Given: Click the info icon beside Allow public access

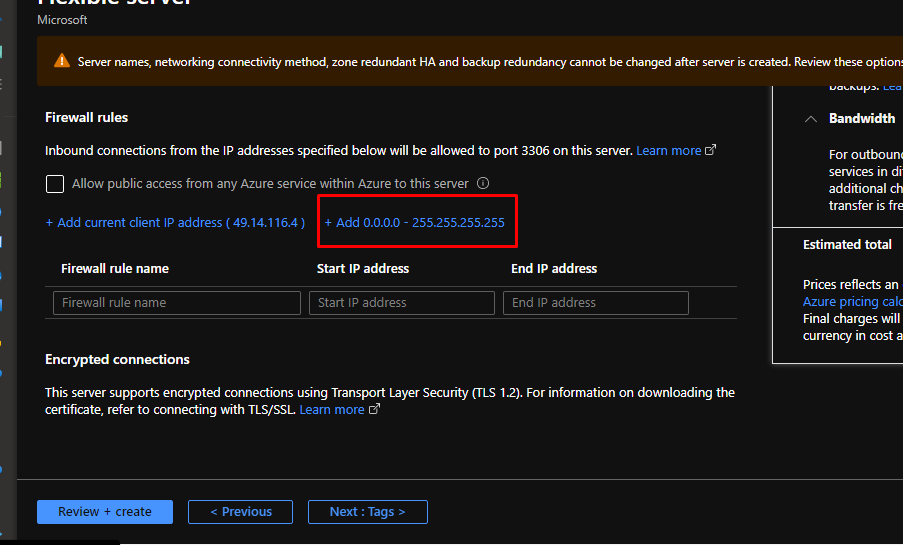Looking at the screenshot, I should pyautogui.click(x=483, y=184).
